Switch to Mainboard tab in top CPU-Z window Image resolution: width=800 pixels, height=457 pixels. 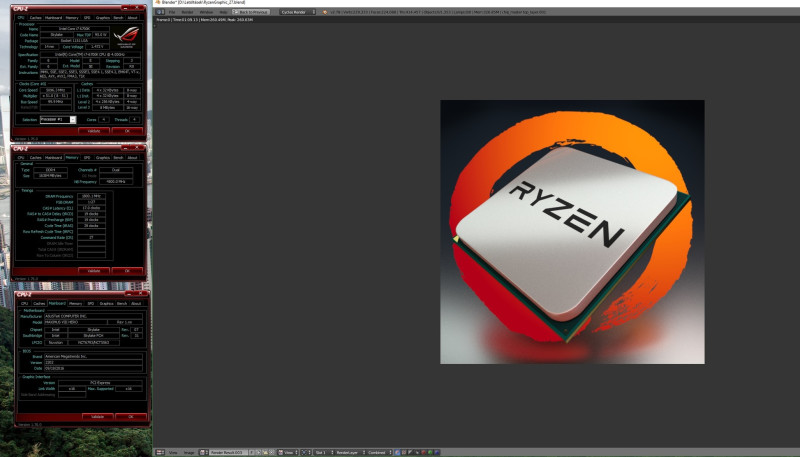[53, 18]
